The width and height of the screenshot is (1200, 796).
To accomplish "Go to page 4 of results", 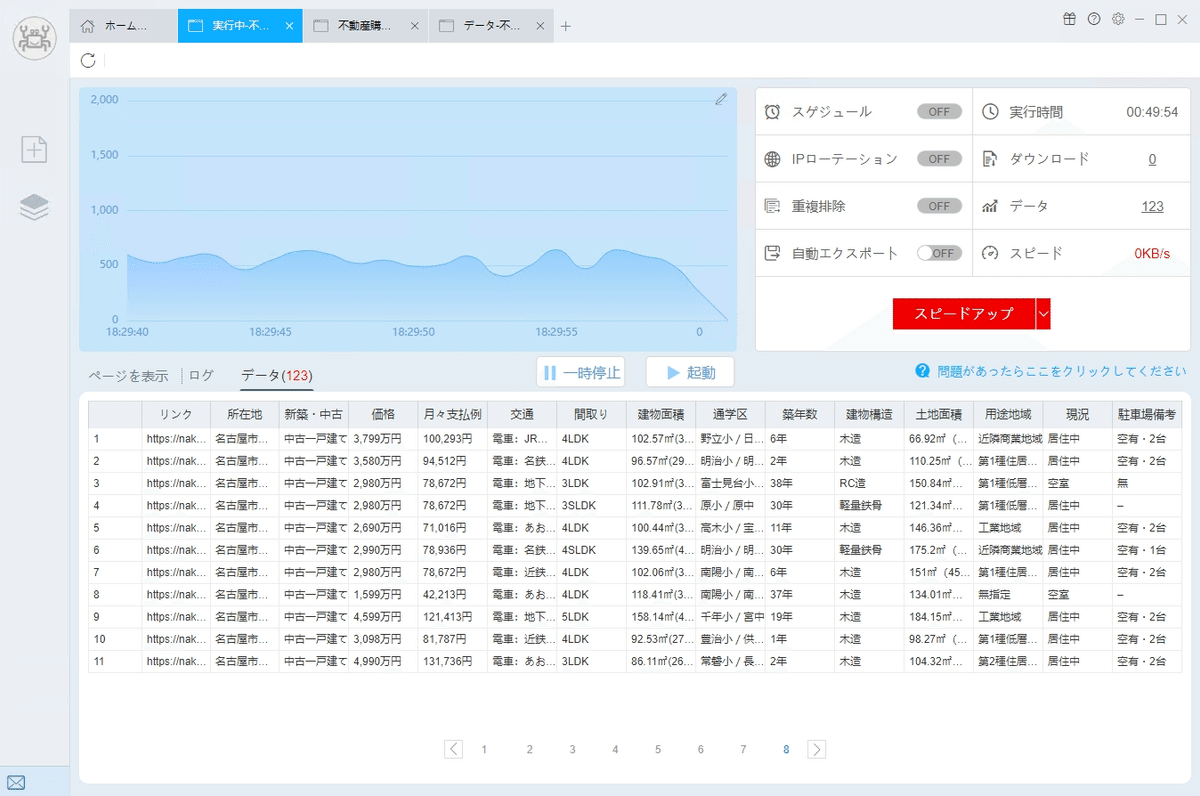I will click(x=615, y=749).
